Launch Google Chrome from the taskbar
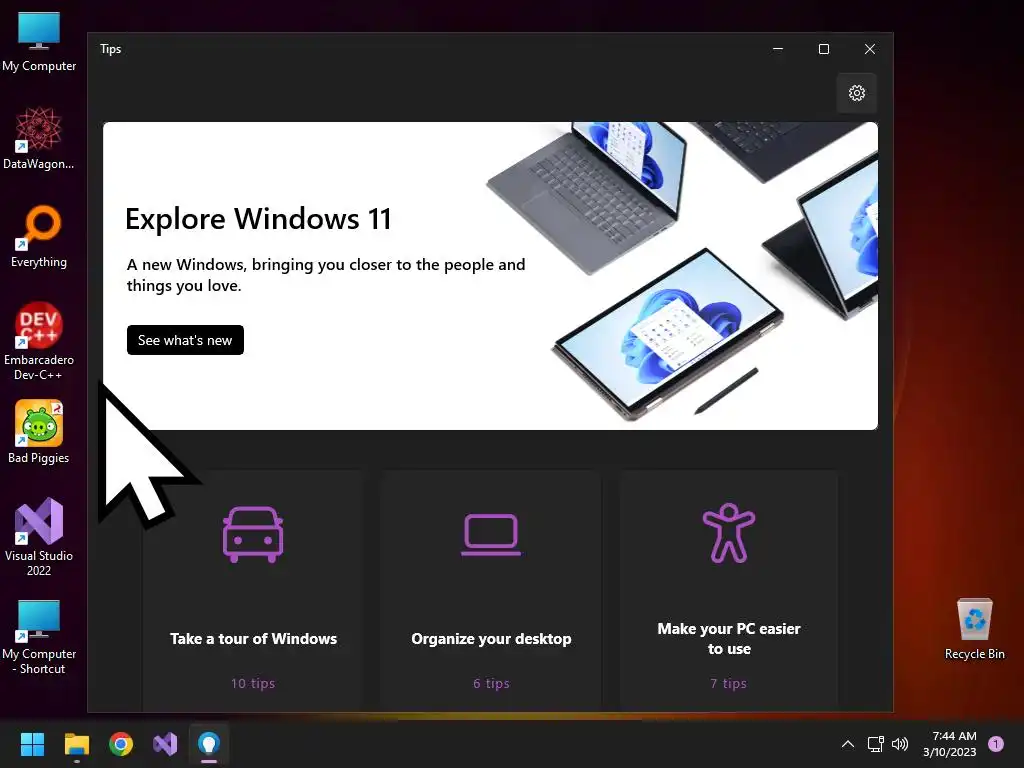 coord(121,744)
